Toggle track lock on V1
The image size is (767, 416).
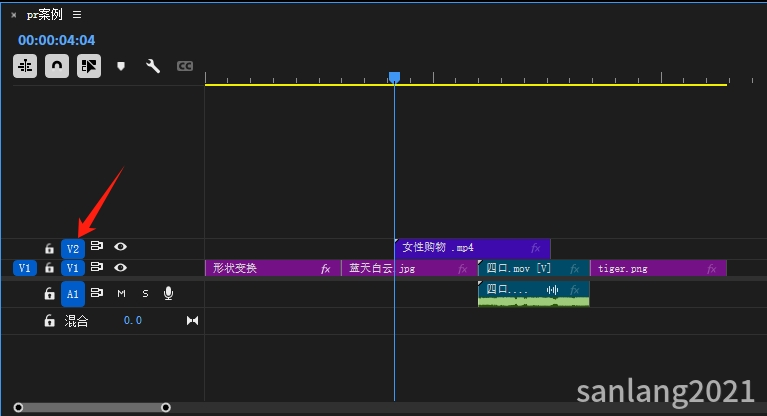pyautogui.click(x=49, y=268)
